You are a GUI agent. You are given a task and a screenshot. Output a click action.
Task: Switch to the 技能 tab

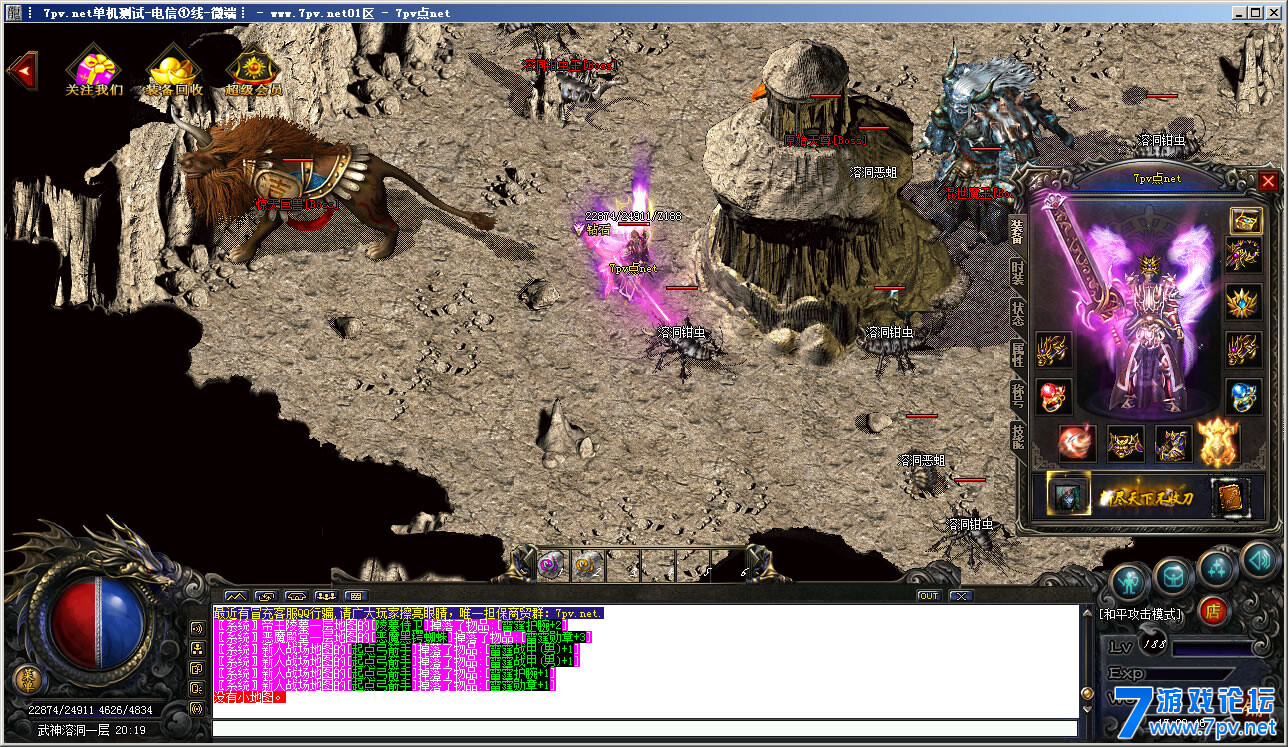click(x=1017, y=436)
